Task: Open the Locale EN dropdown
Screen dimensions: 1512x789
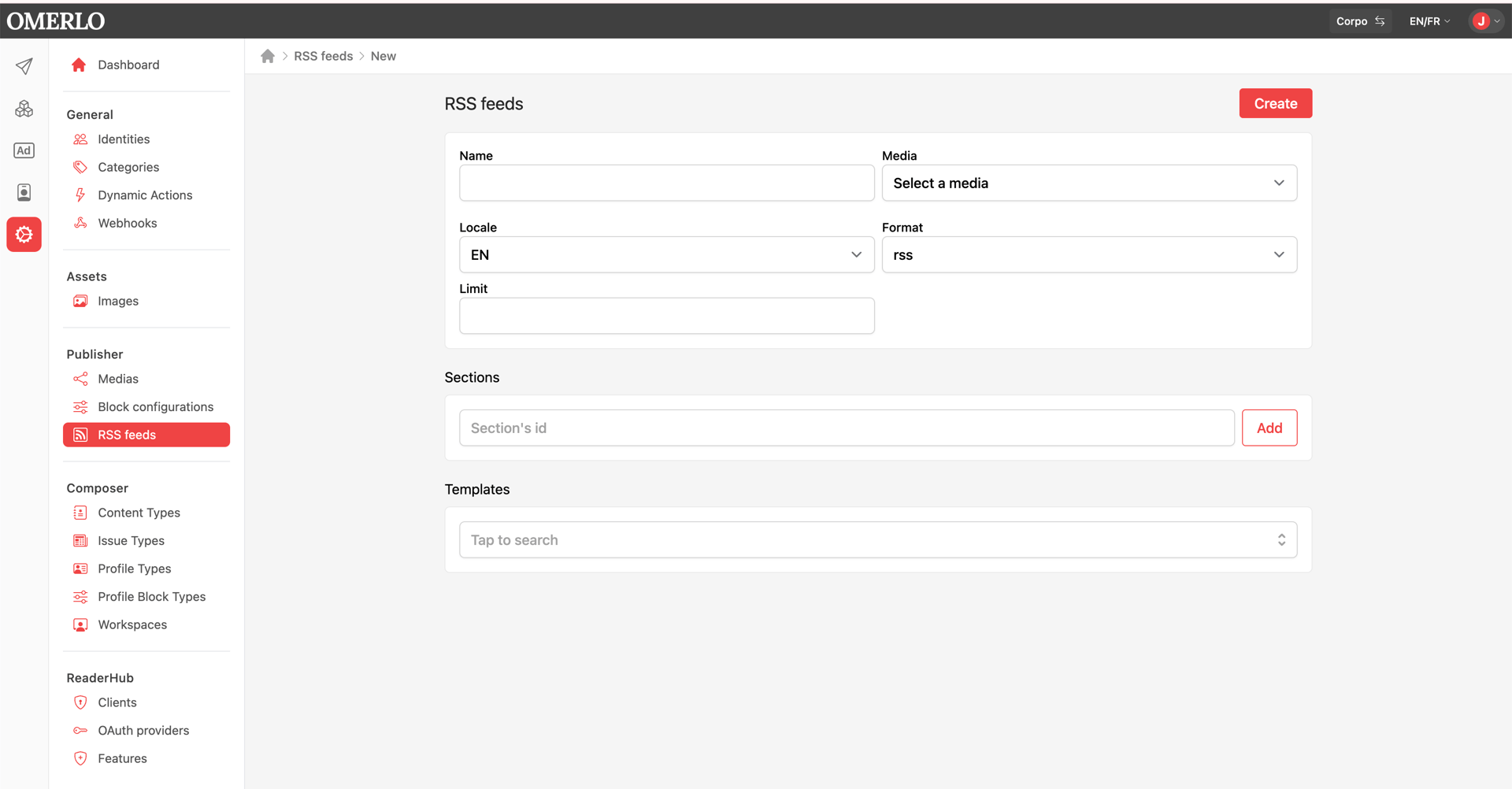Action: pyautogui.click(x=666, y=254)
